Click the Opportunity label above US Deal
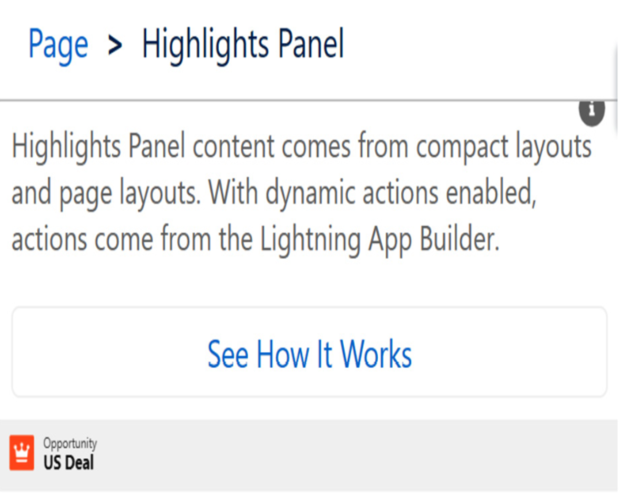619x494 pixels. [x=70, y=443]
